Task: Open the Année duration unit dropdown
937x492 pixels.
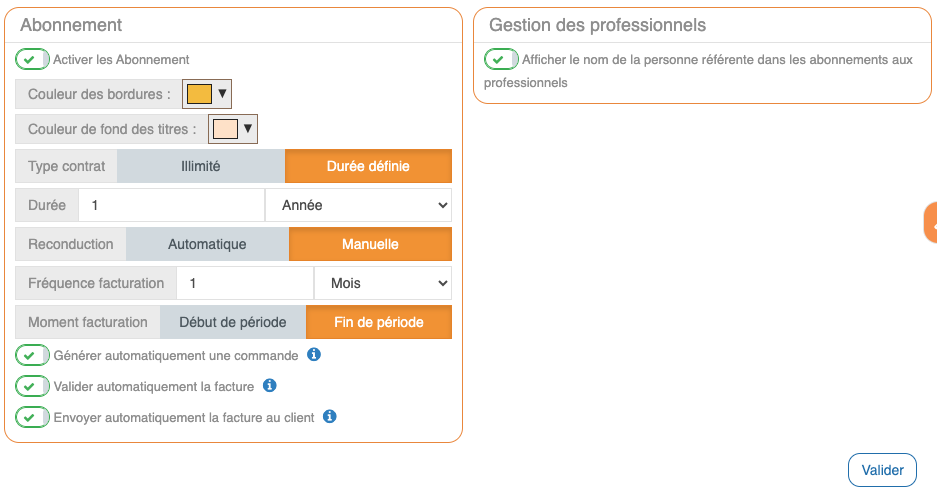Action: (358, 205)
